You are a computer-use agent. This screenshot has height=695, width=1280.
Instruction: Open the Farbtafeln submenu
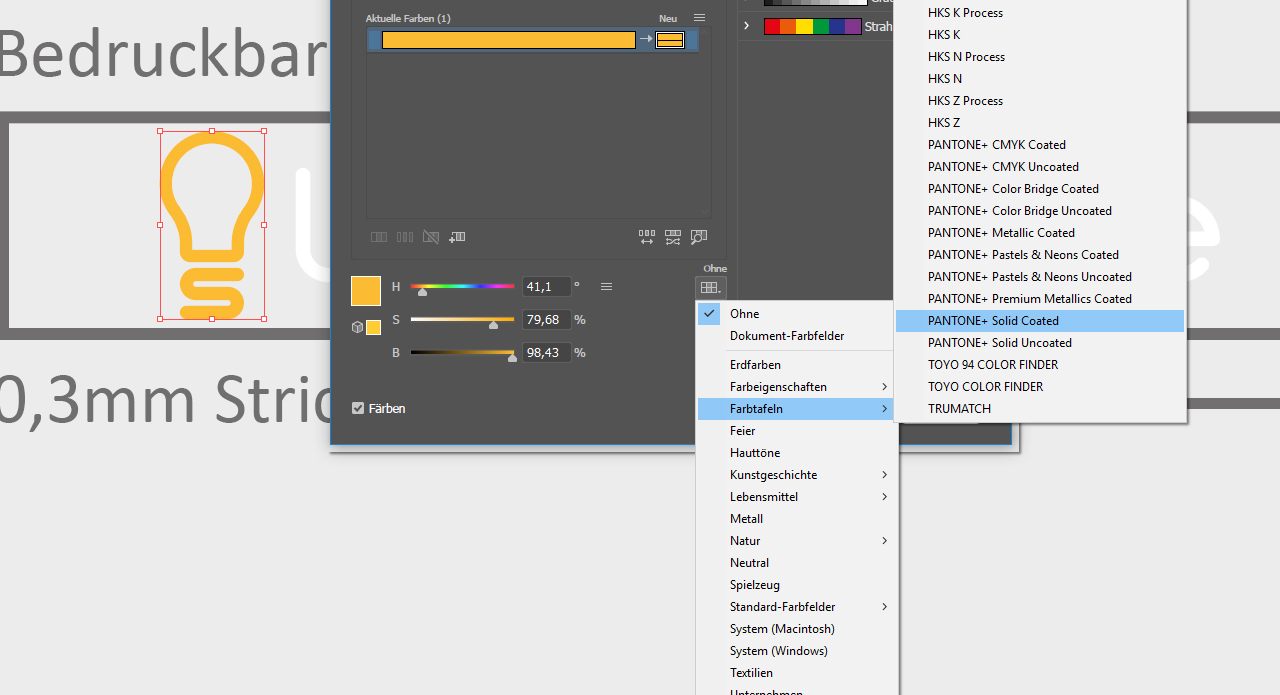click(x=796, y=409)
